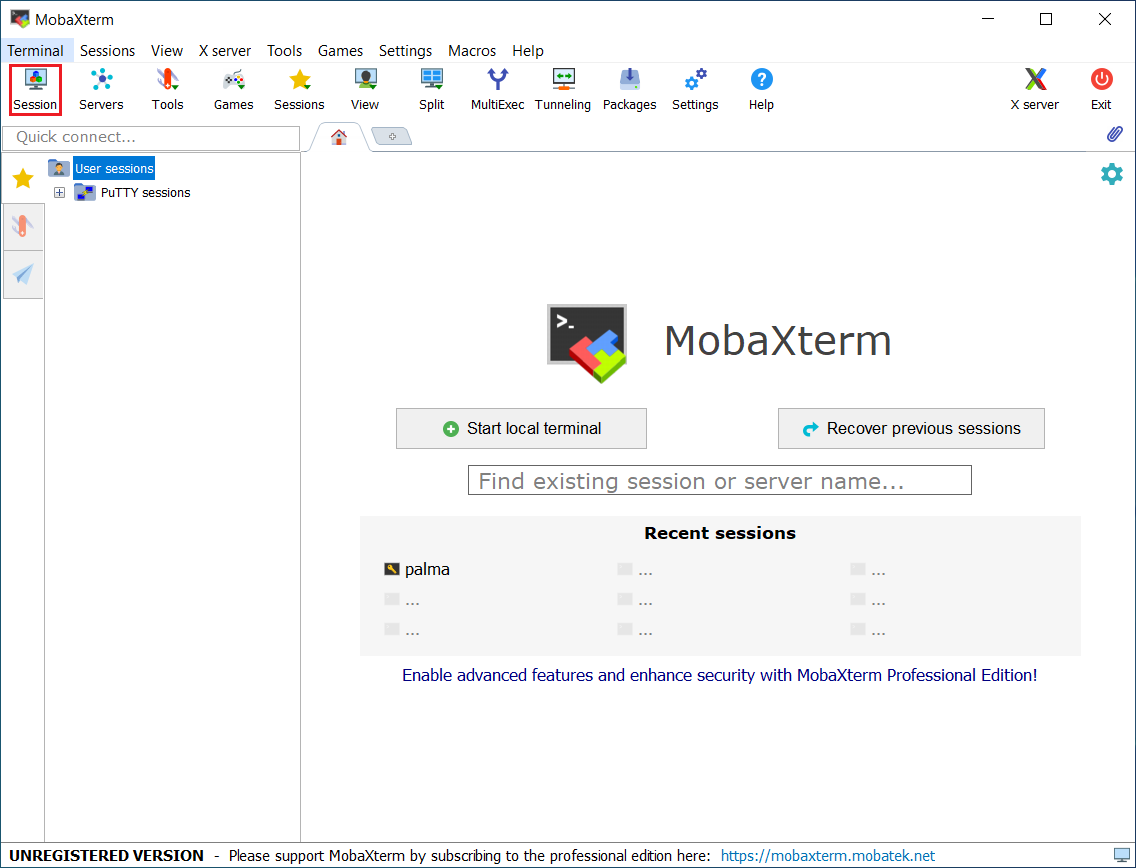Click the Professional Edition promotion link
Image resolution: width=1136 pixels, height=868 pixels.
click(x=719, y=675)
